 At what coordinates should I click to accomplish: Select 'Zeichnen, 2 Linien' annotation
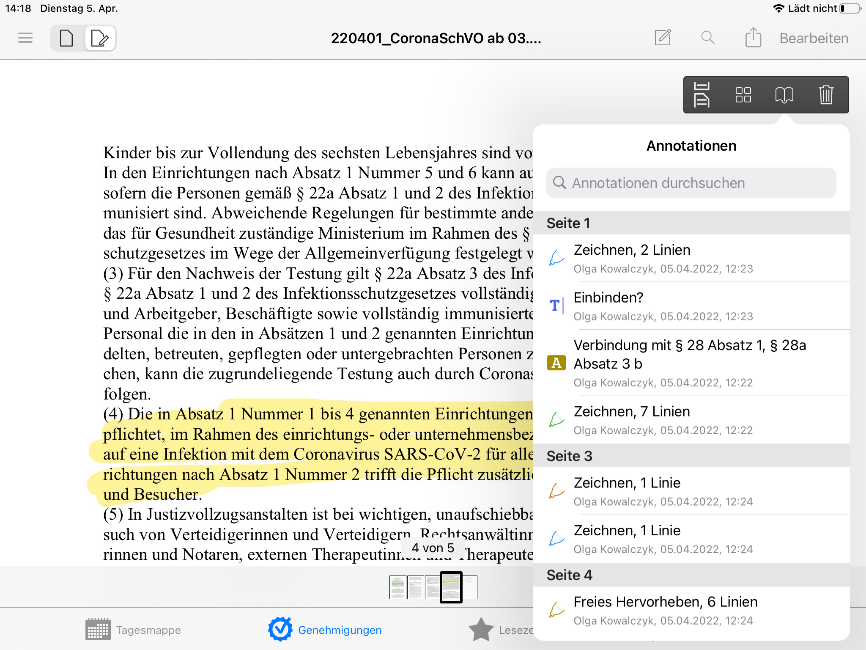pyautogui.click(x=691, y=258)
